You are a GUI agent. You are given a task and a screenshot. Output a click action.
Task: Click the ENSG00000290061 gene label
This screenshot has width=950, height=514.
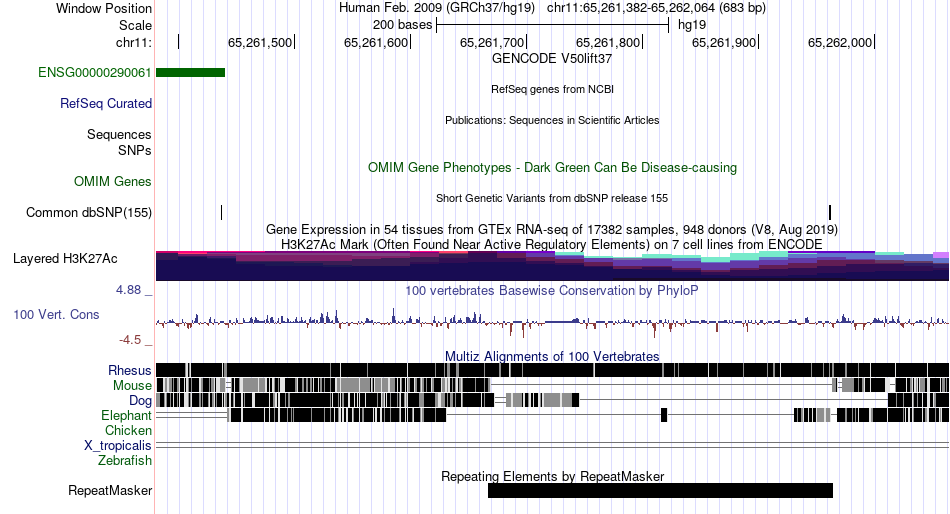click(95, 73)
